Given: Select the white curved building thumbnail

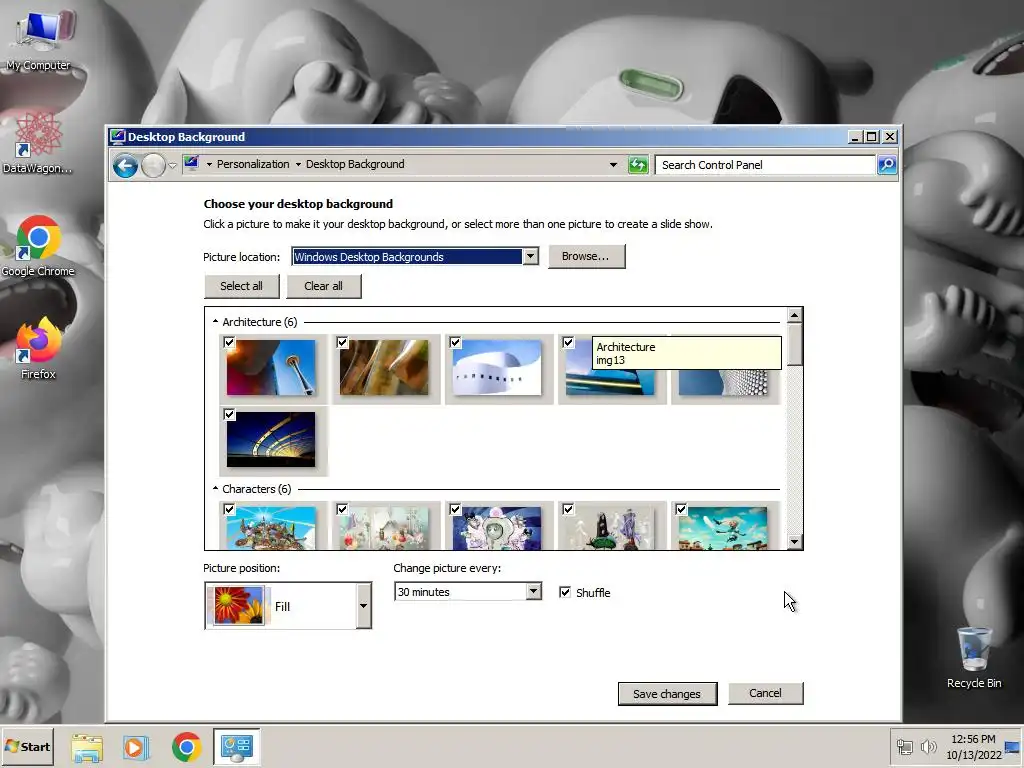Looking at the screenshot, I should (497, 368).
